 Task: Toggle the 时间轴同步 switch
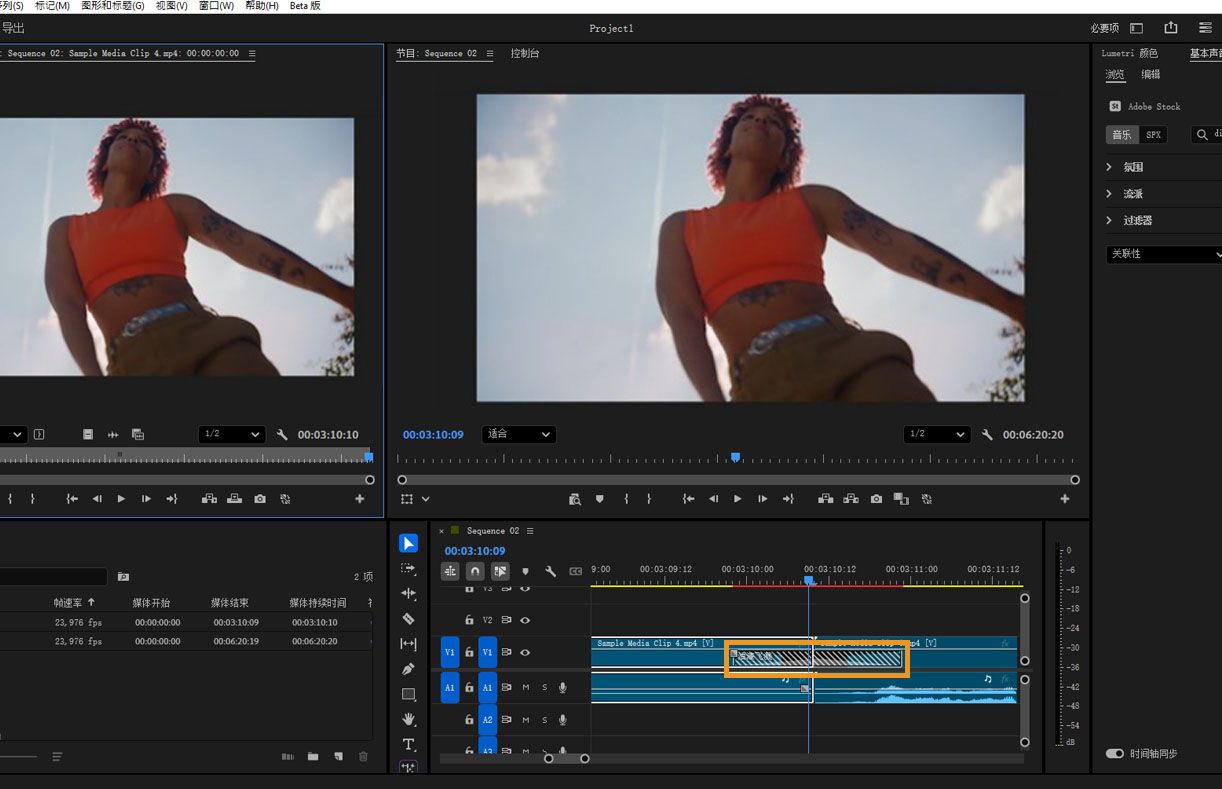[x=1114, y=754]
